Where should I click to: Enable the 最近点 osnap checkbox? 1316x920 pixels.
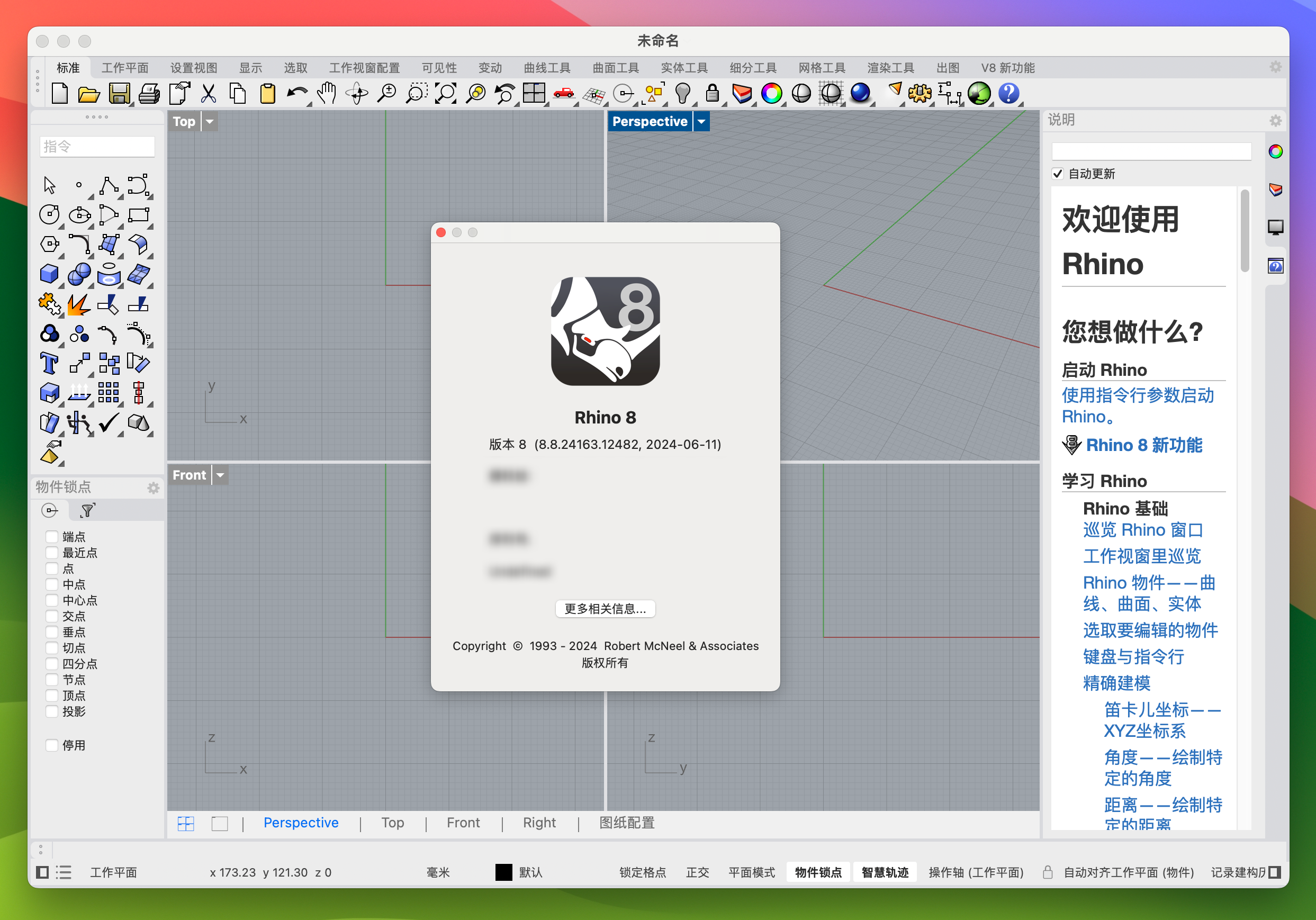pos(51,553)
